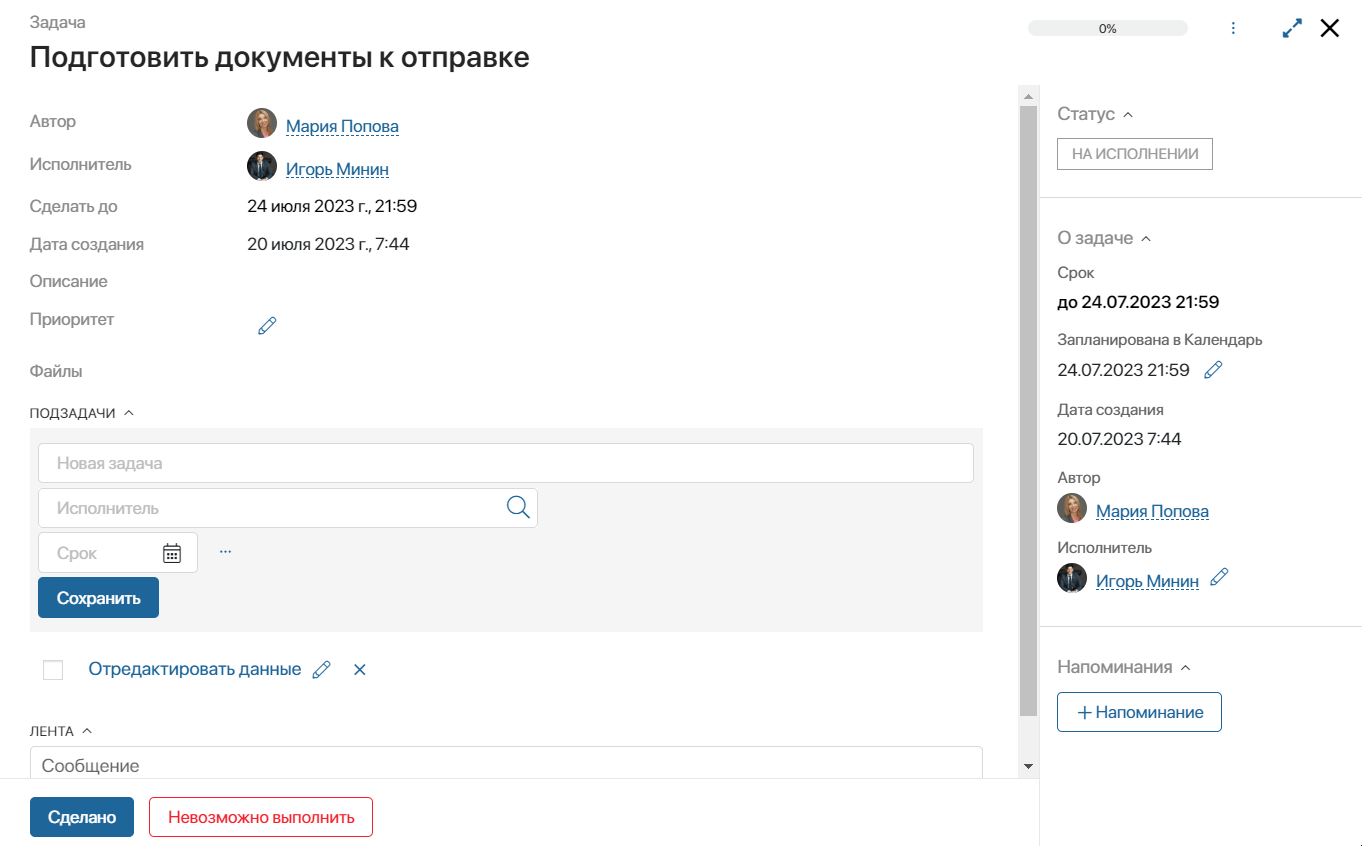Click the Невозможно выполнить button
The height and width of the screenshot is (846, 1362).
pos(261,817)
